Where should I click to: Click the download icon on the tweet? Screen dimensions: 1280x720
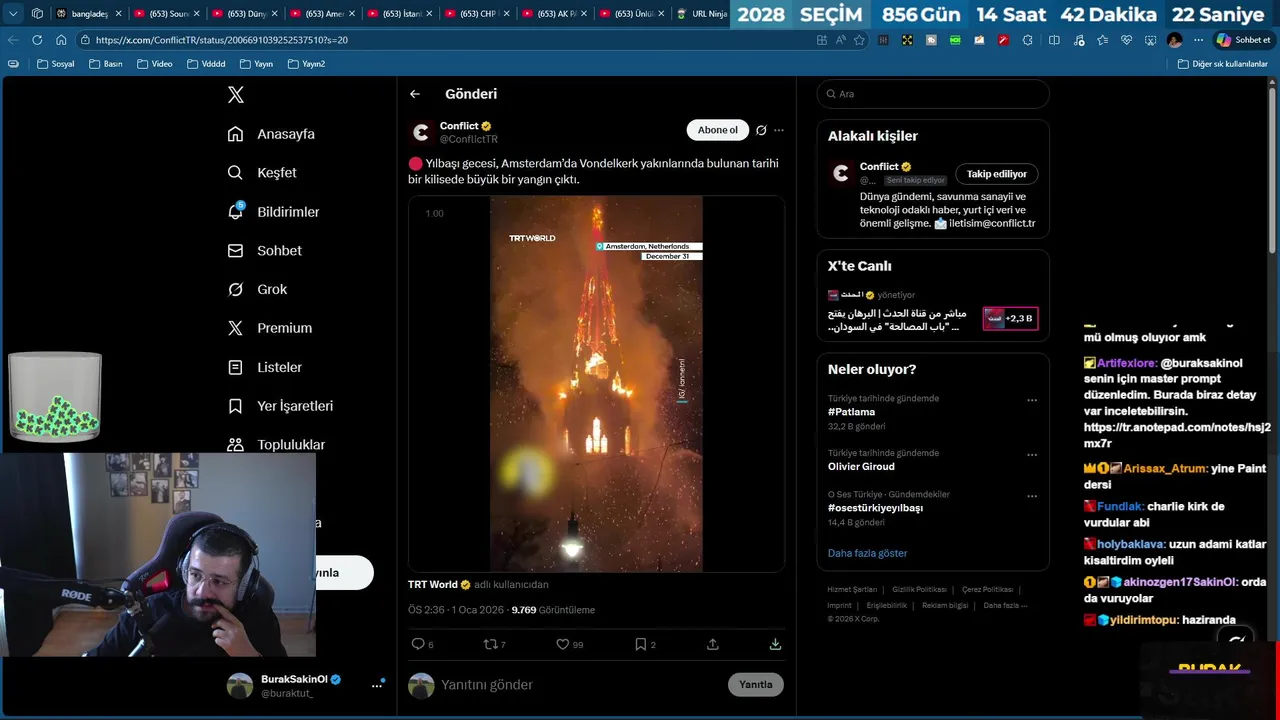point(775,644)
